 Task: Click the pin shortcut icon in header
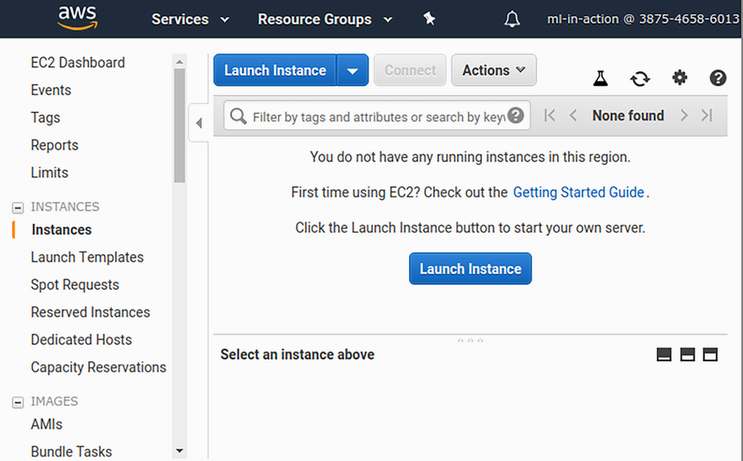point(429,19)
